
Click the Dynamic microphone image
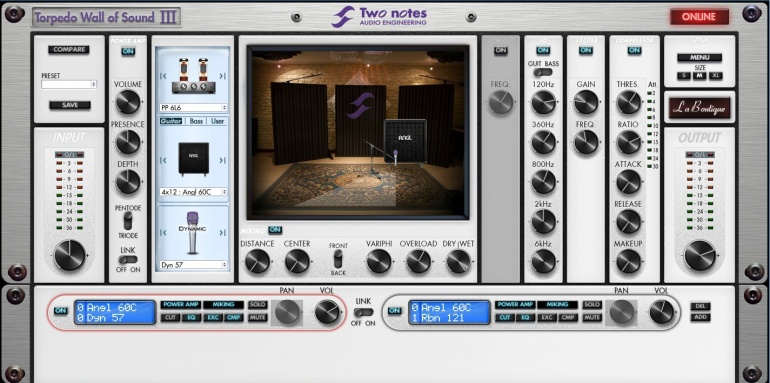coord(192,232)
